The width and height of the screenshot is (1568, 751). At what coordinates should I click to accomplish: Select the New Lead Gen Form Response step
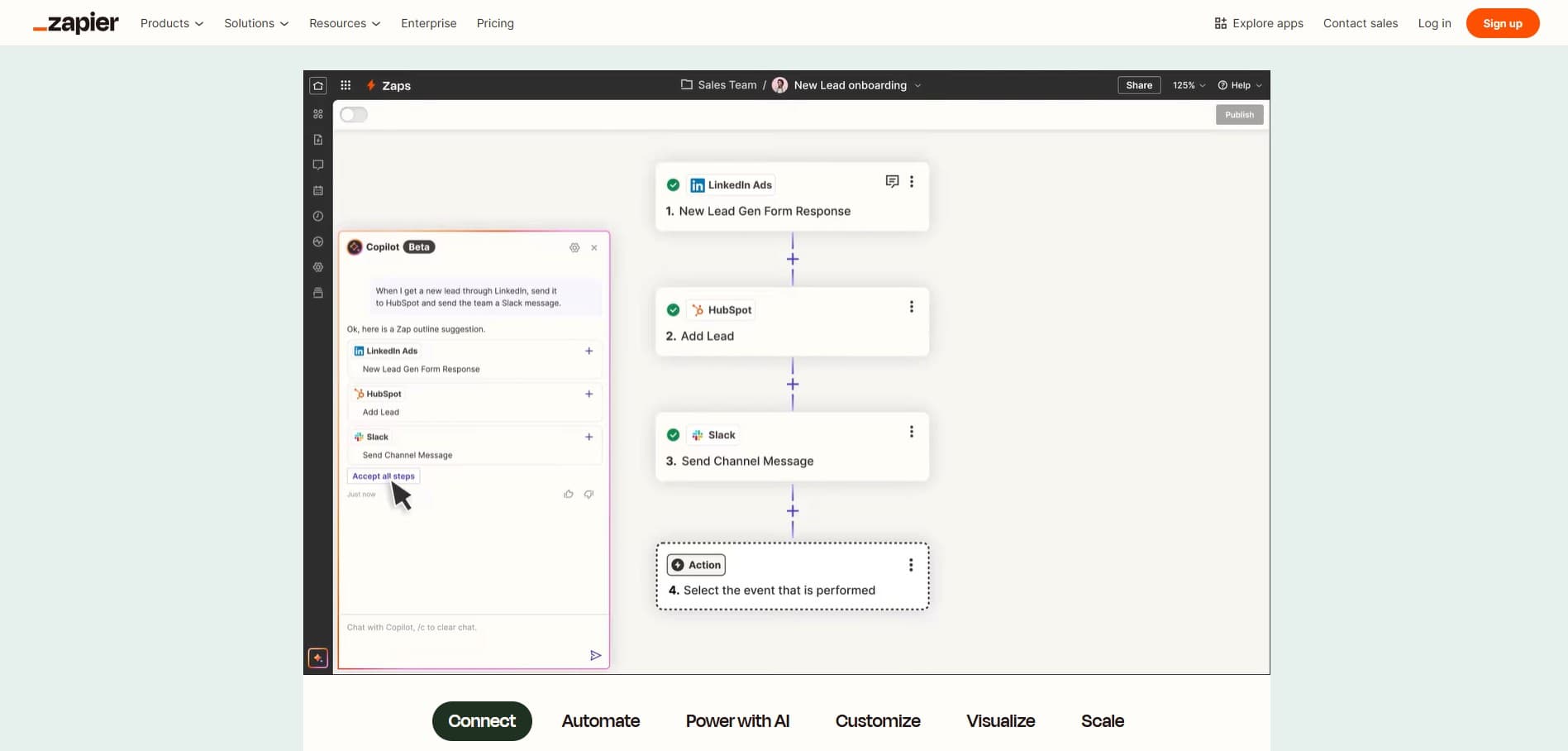[x=792, y=197]
